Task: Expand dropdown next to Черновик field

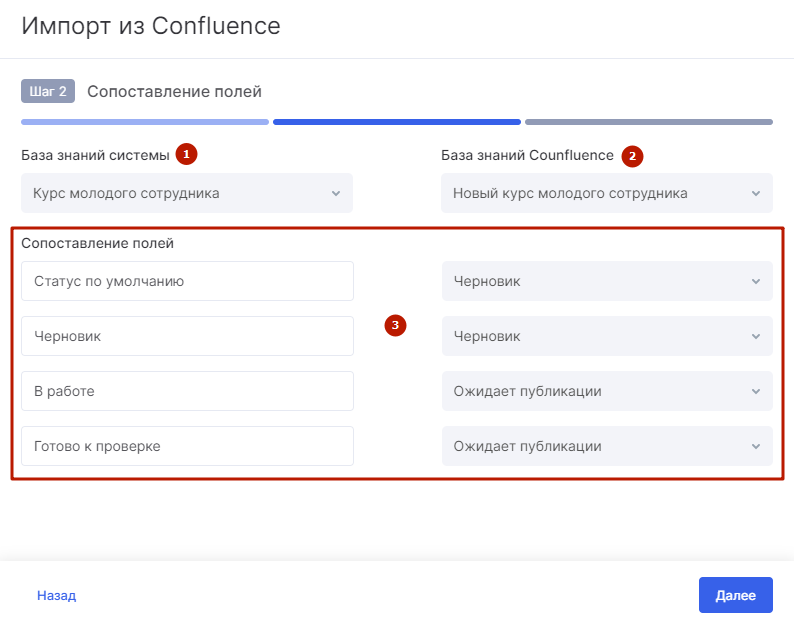Action: [606, 336]
